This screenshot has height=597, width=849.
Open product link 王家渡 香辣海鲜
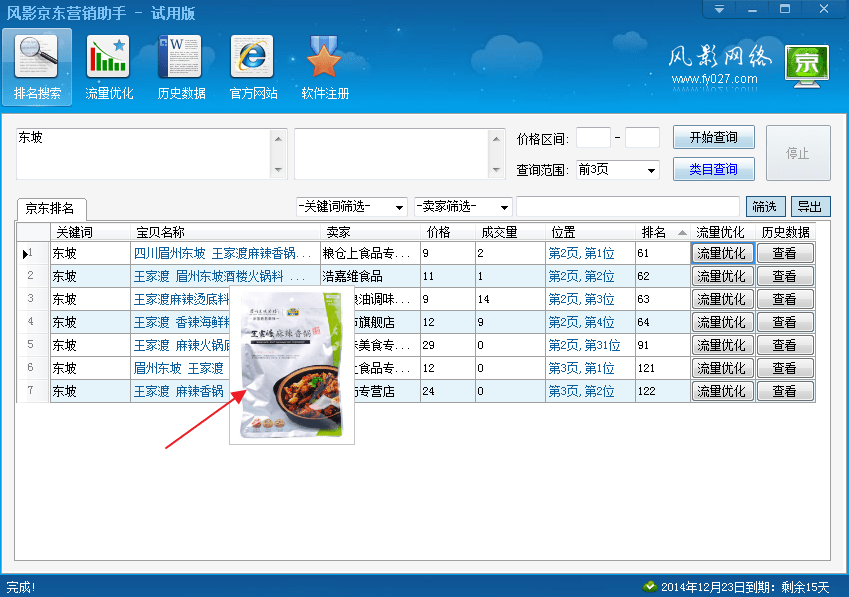(x=181, y=323)
